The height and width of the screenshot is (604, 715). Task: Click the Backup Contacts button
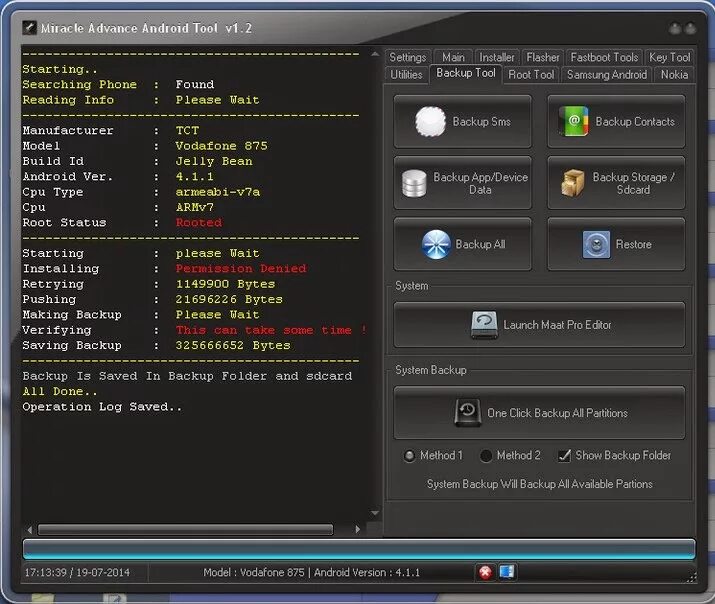pyautogui.click(x=616, y=122)
